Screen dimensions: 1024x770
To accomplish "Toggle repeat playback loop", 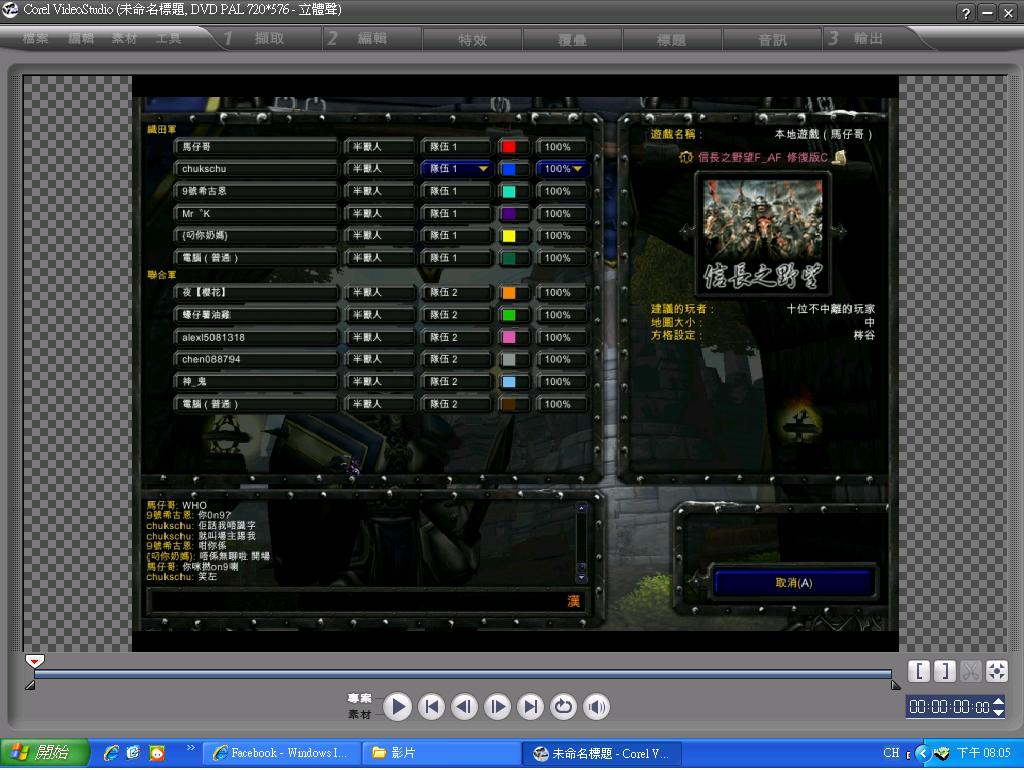I will coord(564,707).
